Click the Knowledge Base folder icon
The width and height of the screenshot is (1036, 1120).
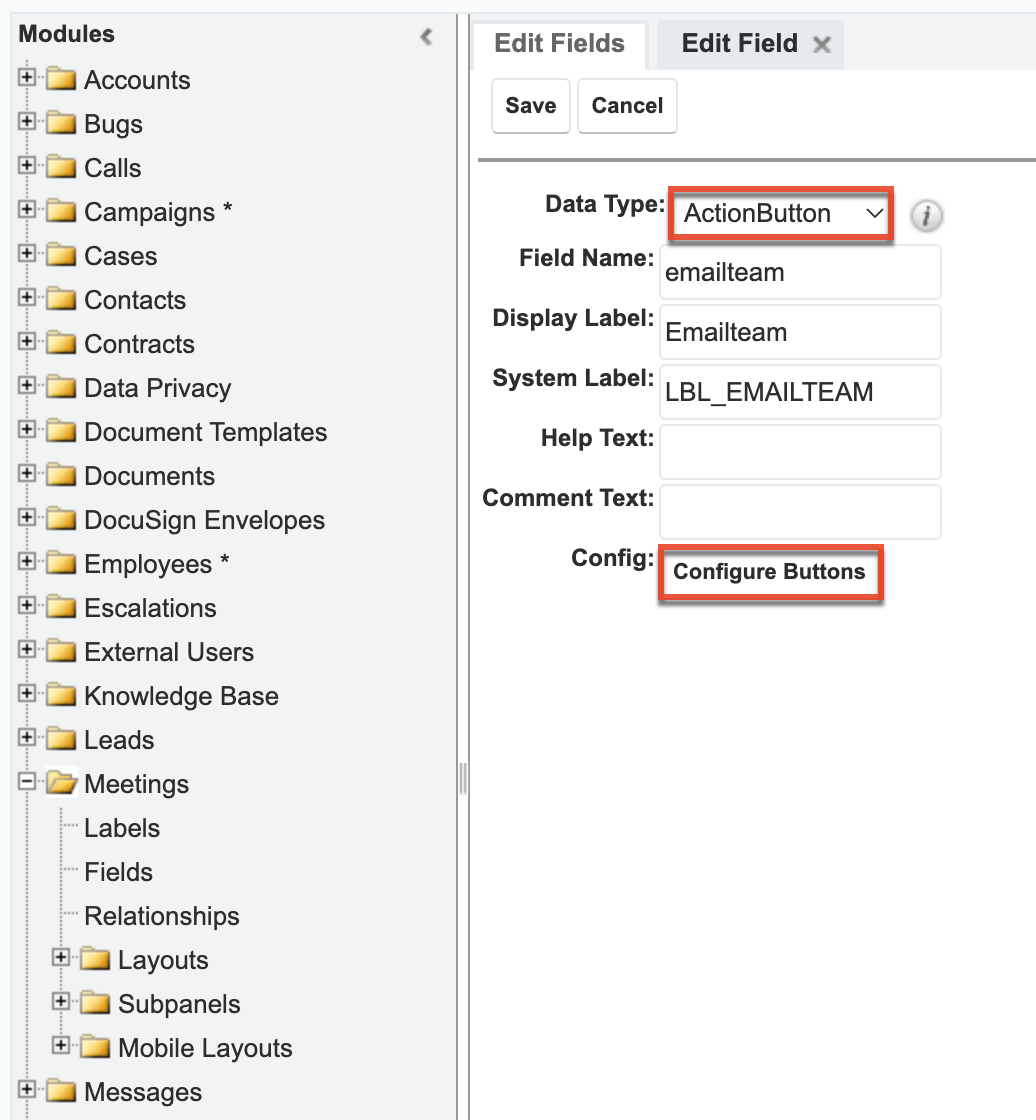59,696
